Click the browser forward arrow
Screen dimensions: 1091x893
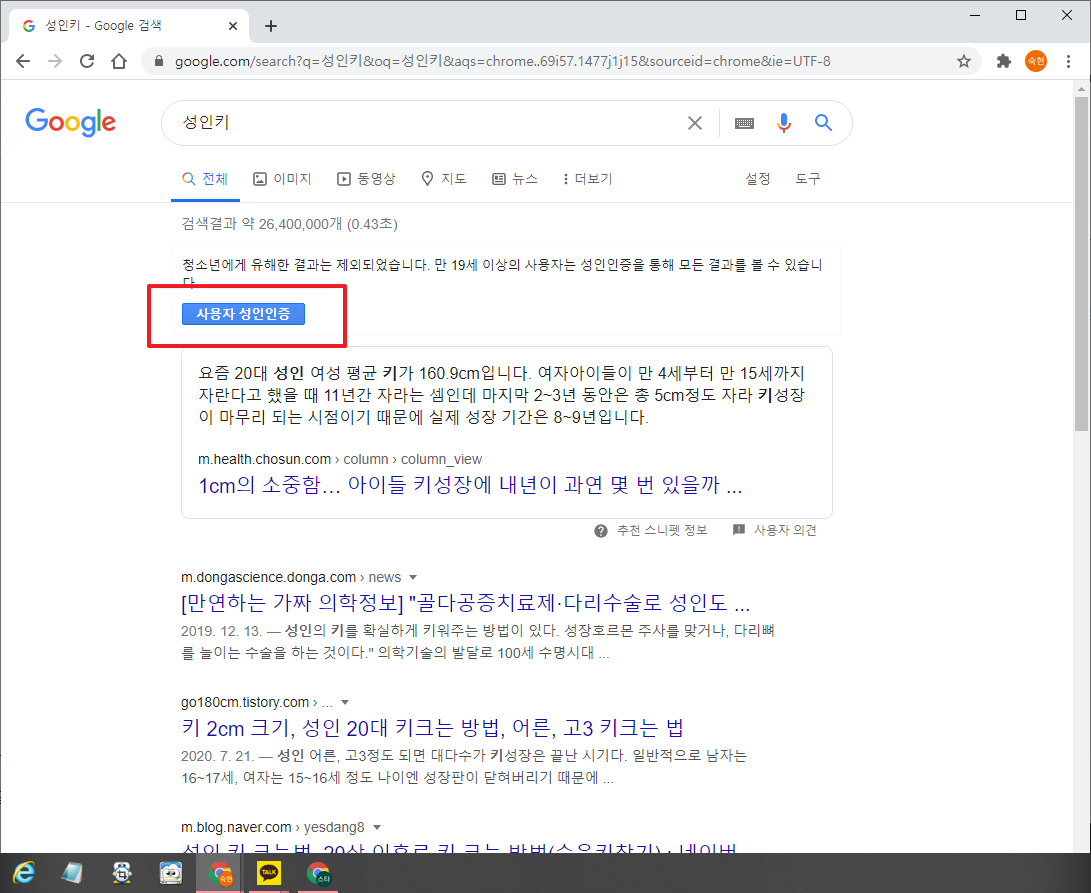tap(55, 61)
